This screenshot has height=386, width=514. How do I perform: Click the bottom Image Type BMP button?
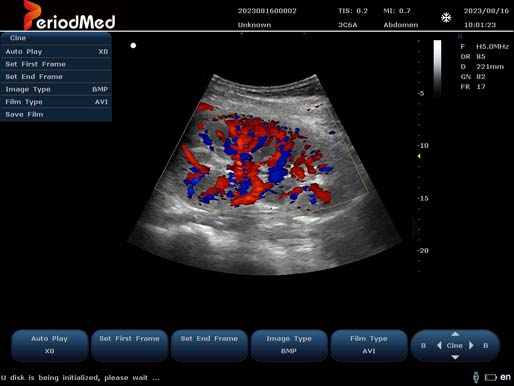(289, 345)
